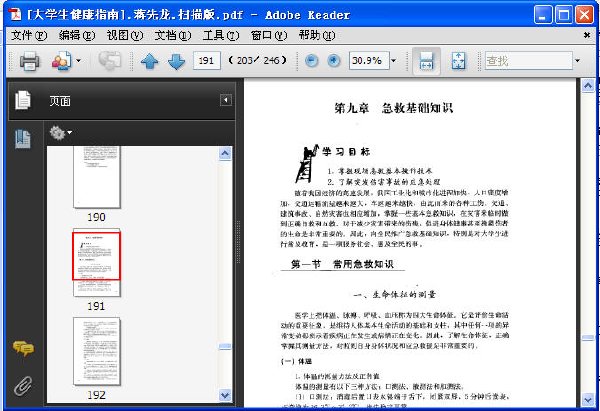Viewport: 600px width, 411px height.
Task: Close the document with menu bar X
Action: (x=587, y=35)
